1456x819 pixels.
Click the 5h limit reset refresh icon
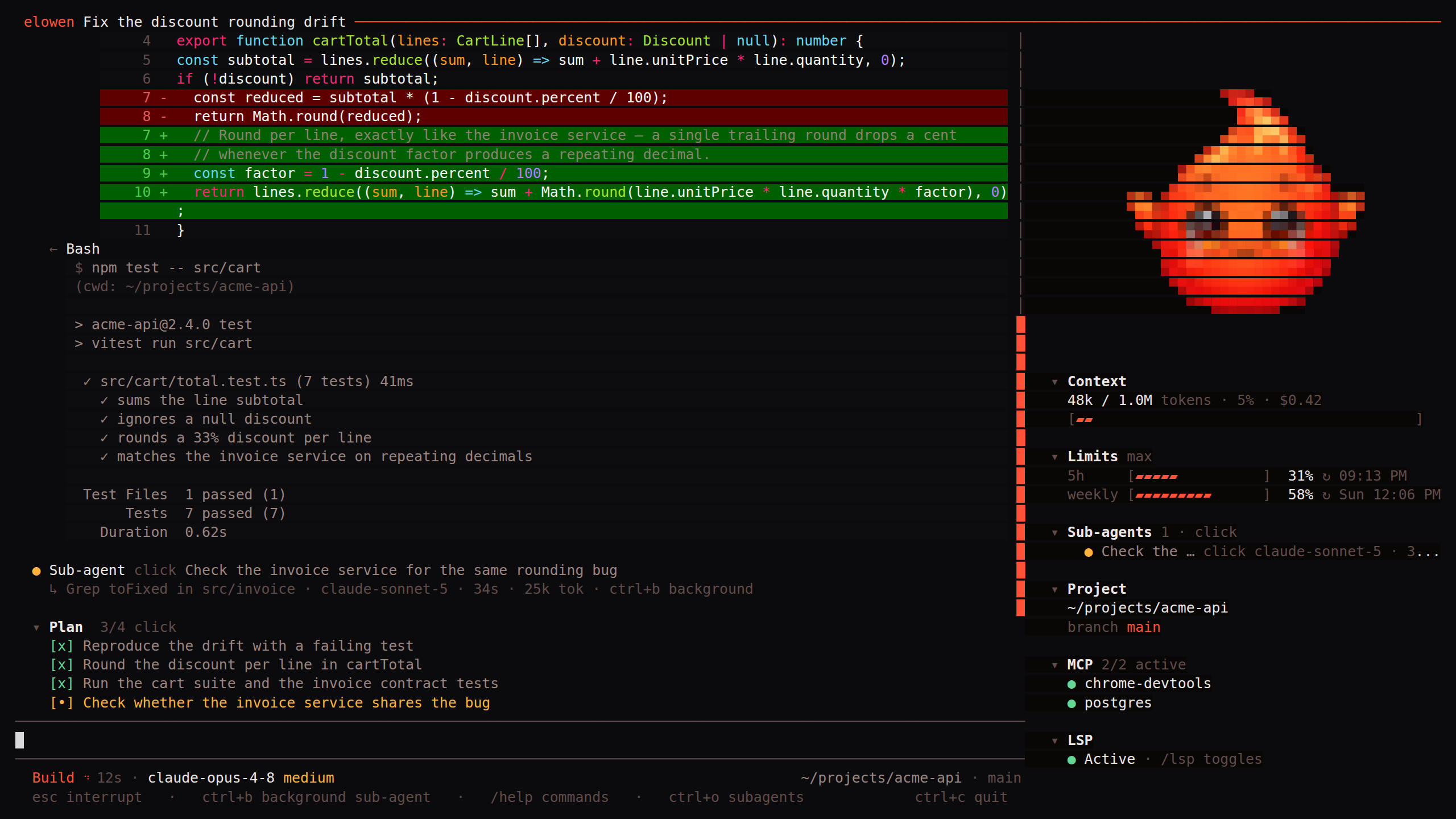1326,476
